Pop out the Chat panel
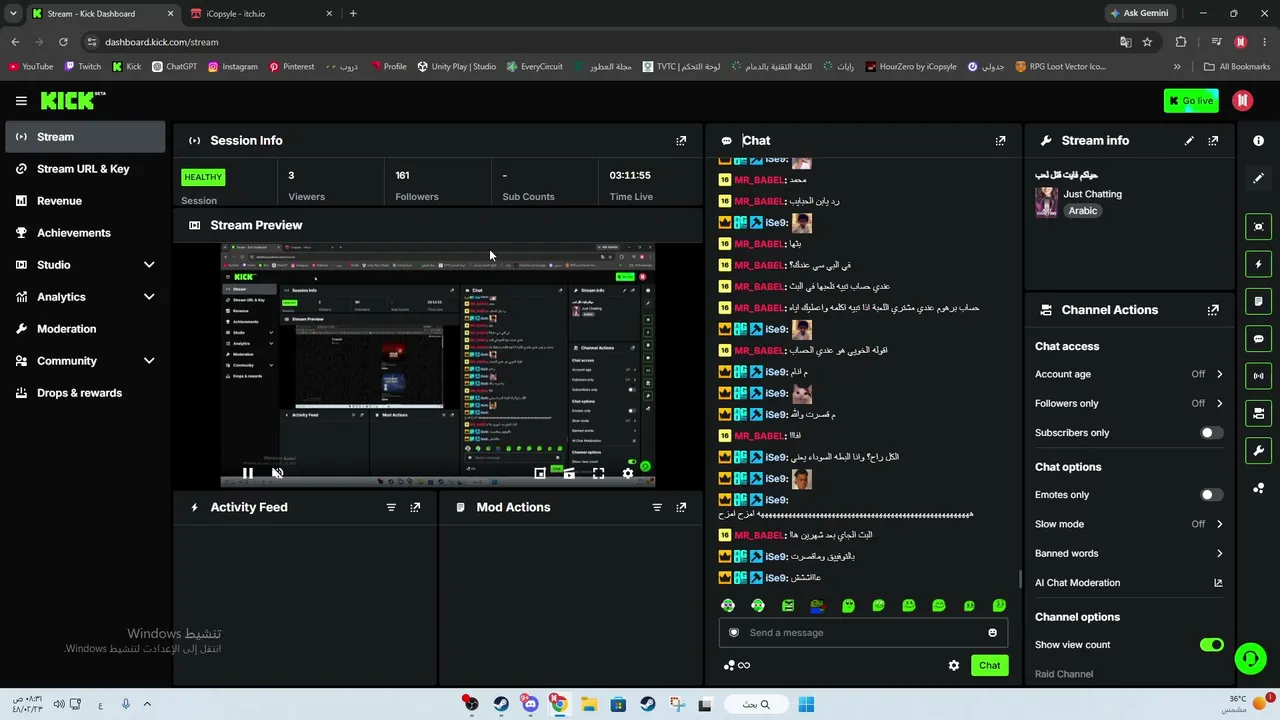 1000,141
